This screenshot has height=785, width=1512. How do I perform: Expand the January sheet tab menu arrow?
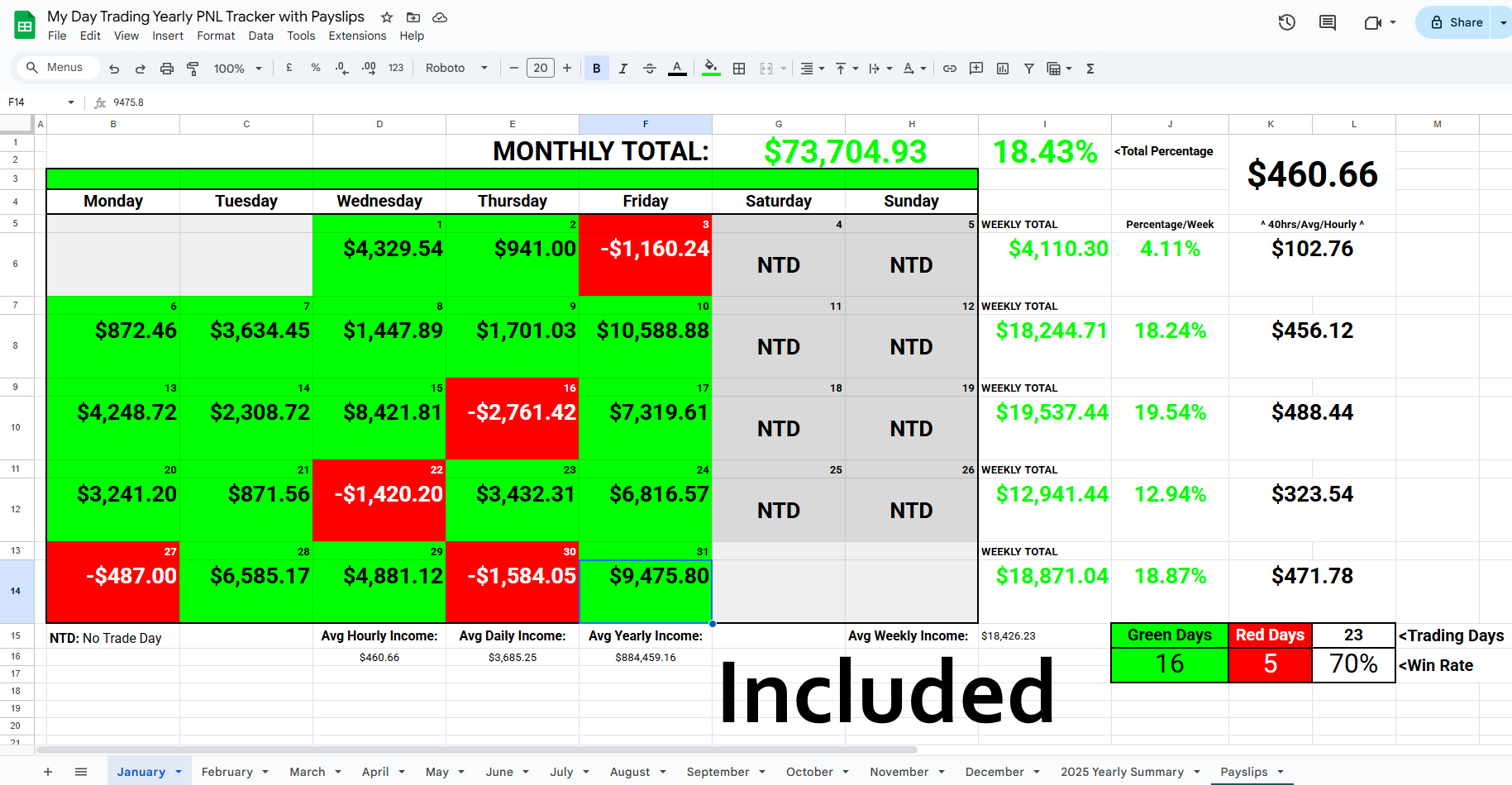click(179, 772)
